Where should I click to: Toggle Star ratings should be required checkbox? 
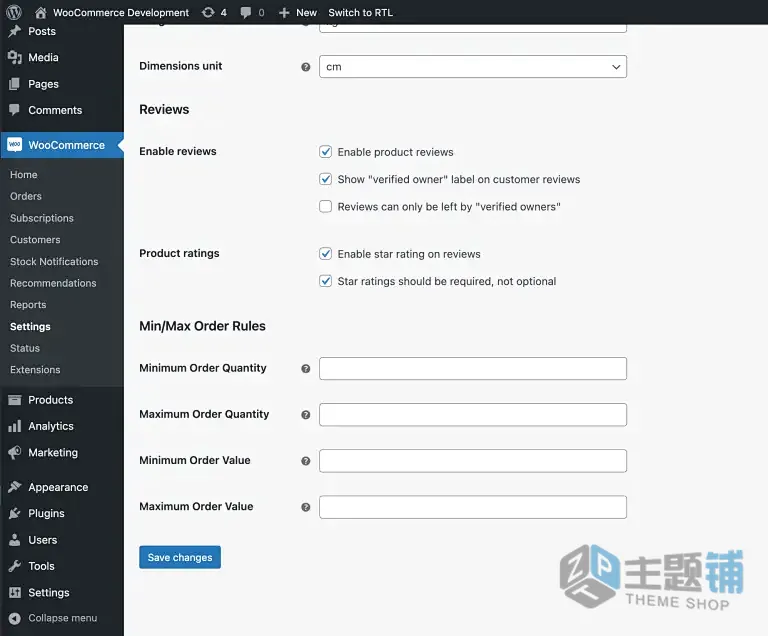325,281
